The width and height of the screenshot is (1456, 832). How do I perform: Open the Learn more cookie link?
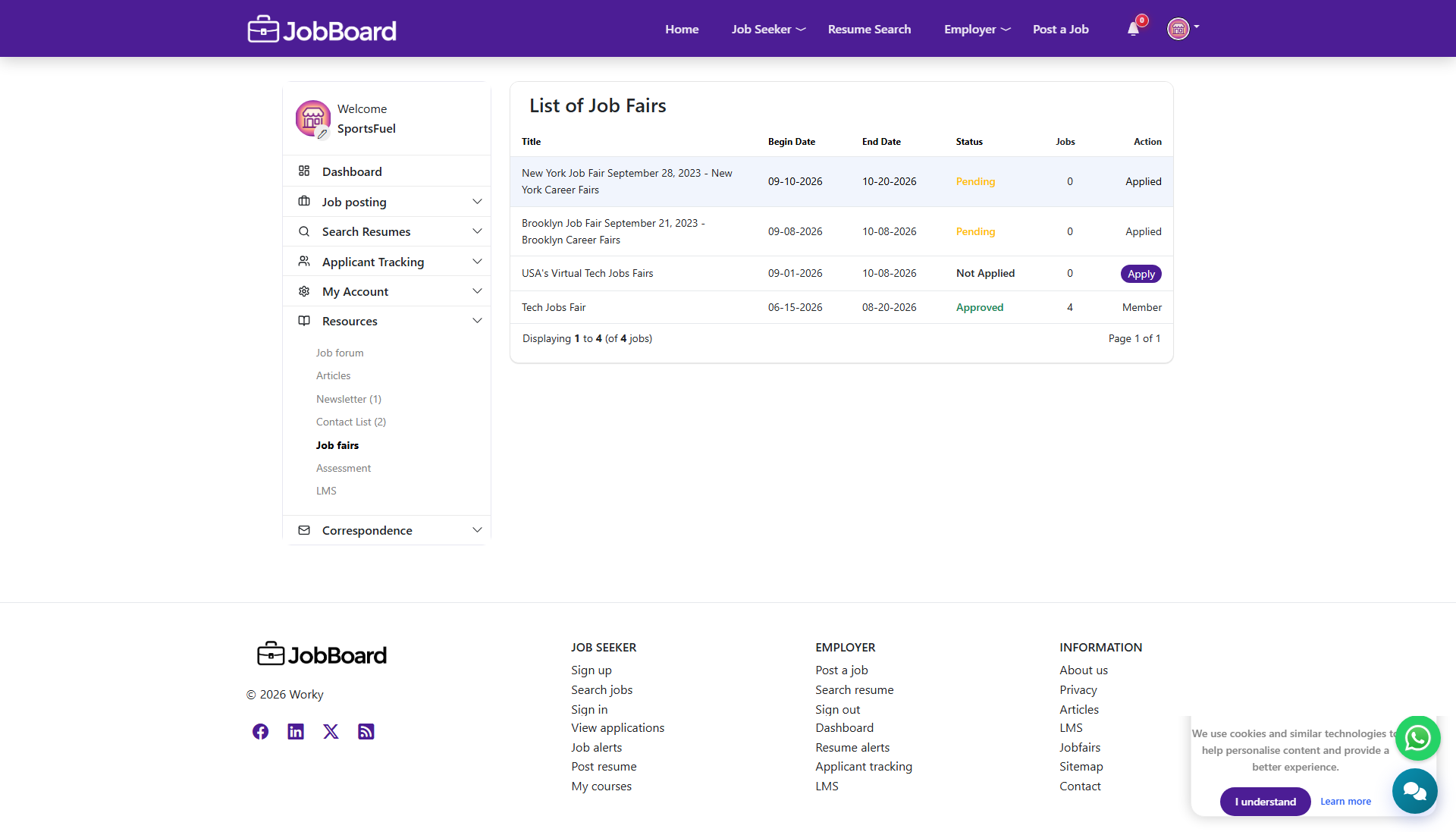click(1345, 802)
